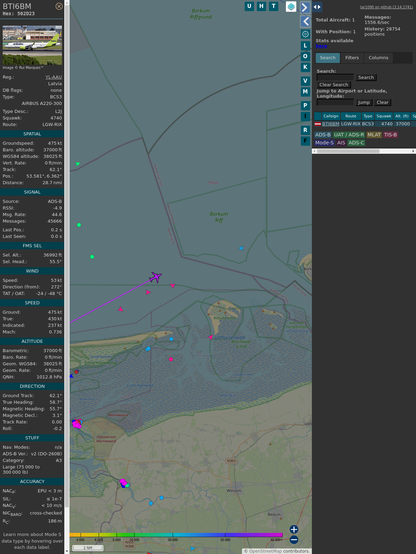Click the Groundspeed 475 kt value
The height and width of the screenshot is (554, 416).
tap(55, 143)
